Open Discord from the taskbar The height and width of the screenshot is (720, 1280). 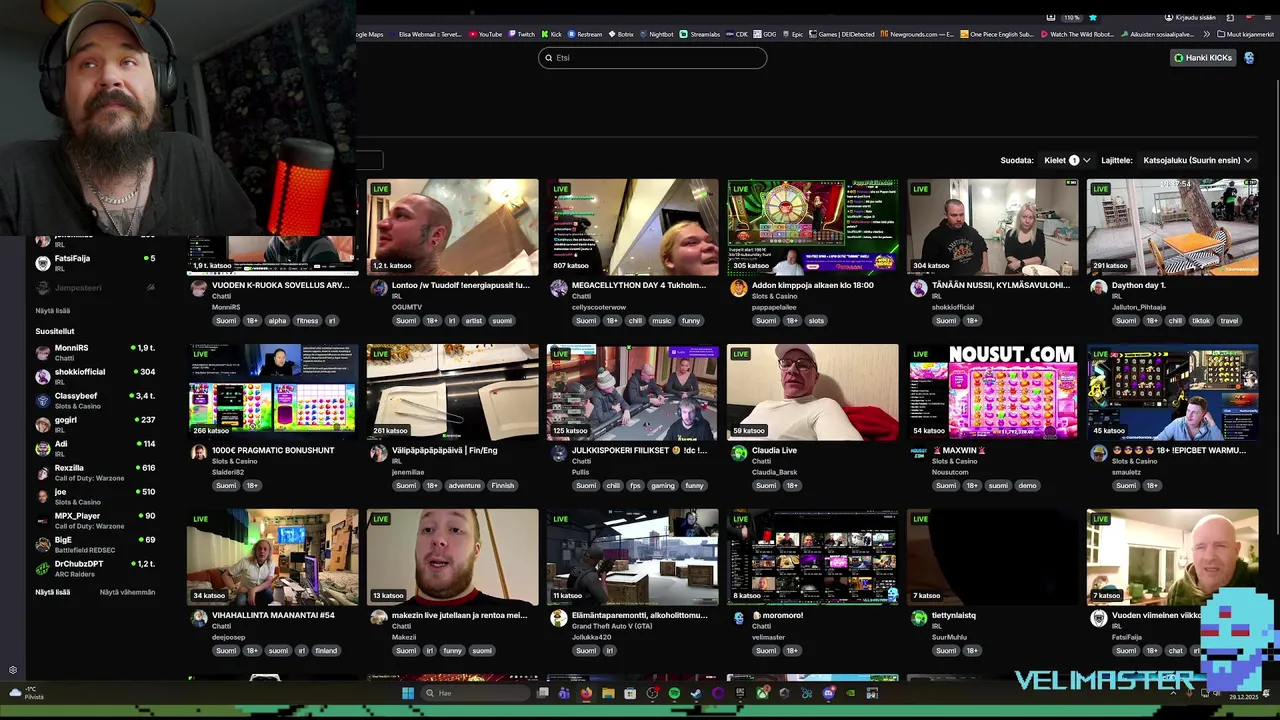[x=828, y=693]
